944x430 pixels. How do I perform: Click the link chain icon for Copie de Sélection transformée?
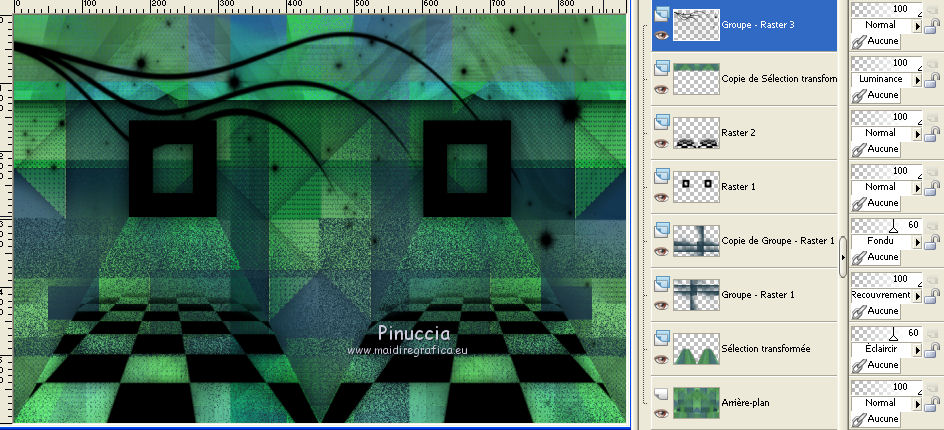[859, 95]
